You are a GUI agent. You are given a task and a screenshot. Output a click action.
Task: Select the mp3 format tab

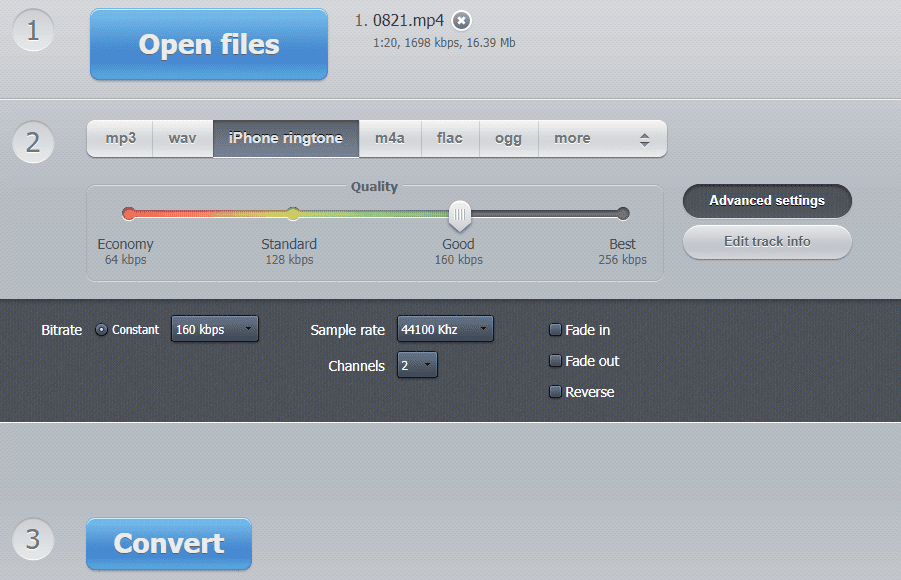click(x=120, y=139)
